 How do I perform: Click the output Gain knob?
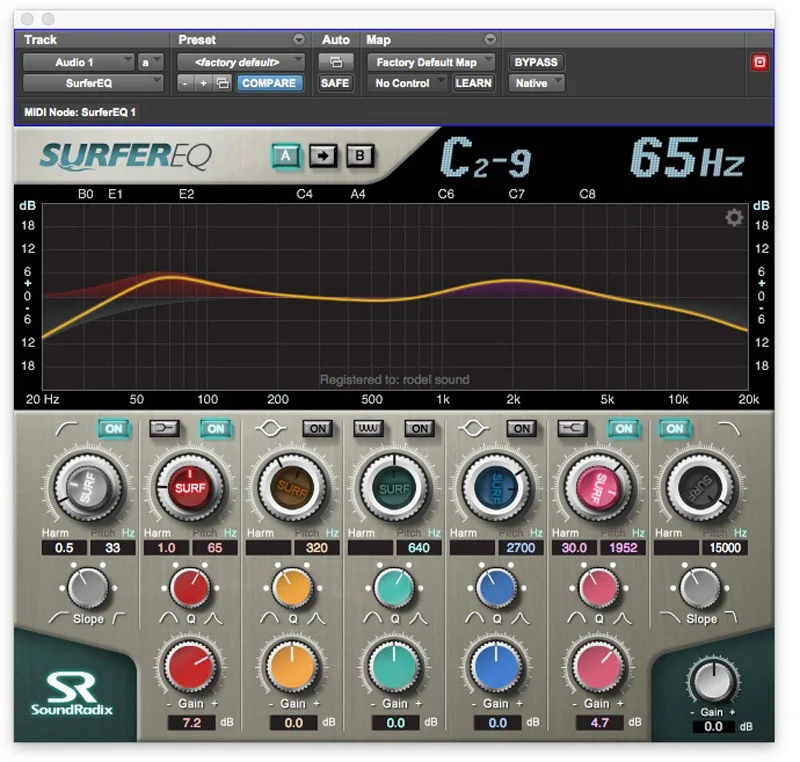point(713,681)
